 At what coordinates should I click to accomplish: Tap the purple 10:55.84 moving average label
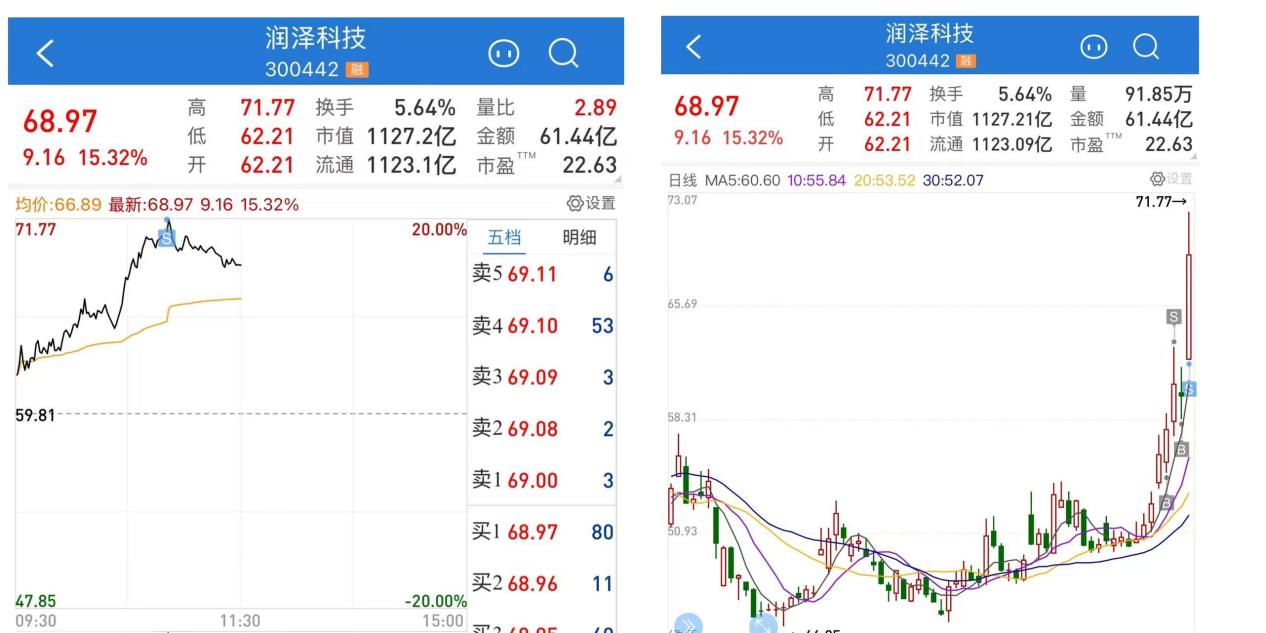[x=817, y=180]
